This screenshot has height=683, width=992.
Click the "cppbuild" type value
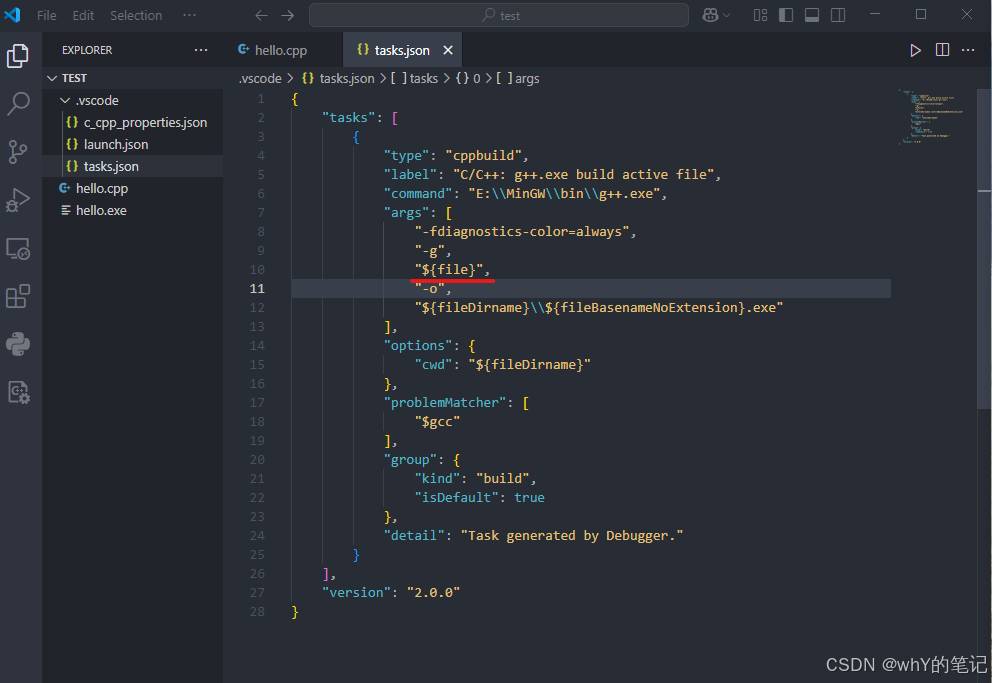[483, 156]
